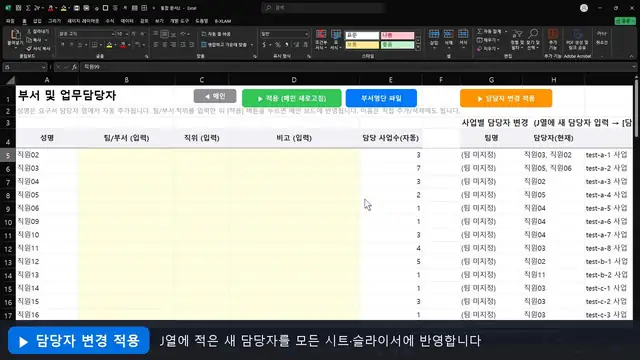Click green 적용 (메인 새로고침) button

pos(291,98)
